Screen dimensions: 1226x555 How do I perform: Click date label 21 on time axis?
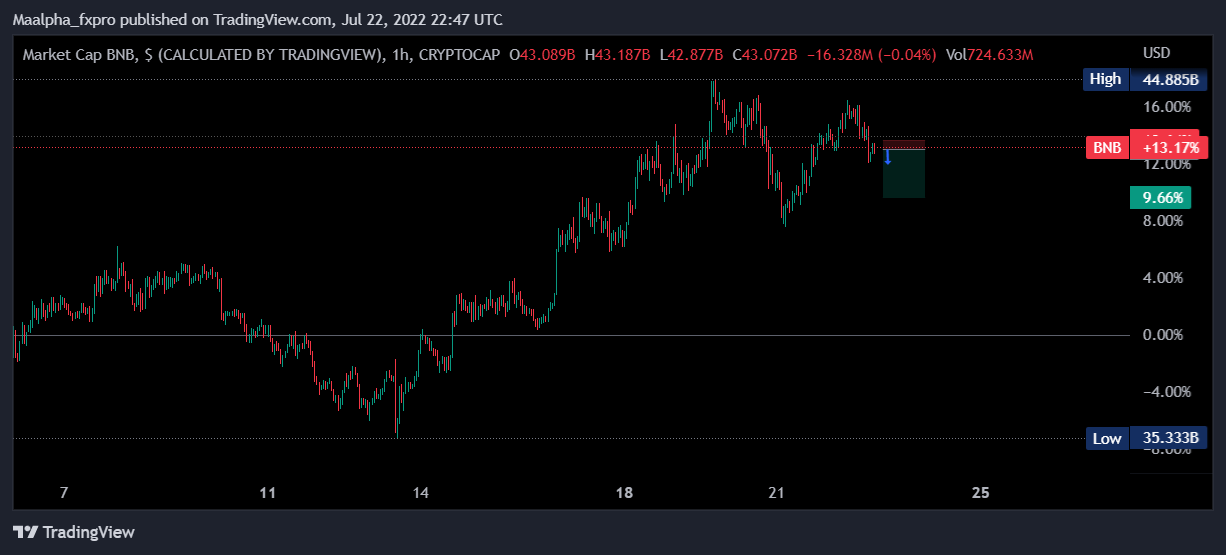pos(778,493)
